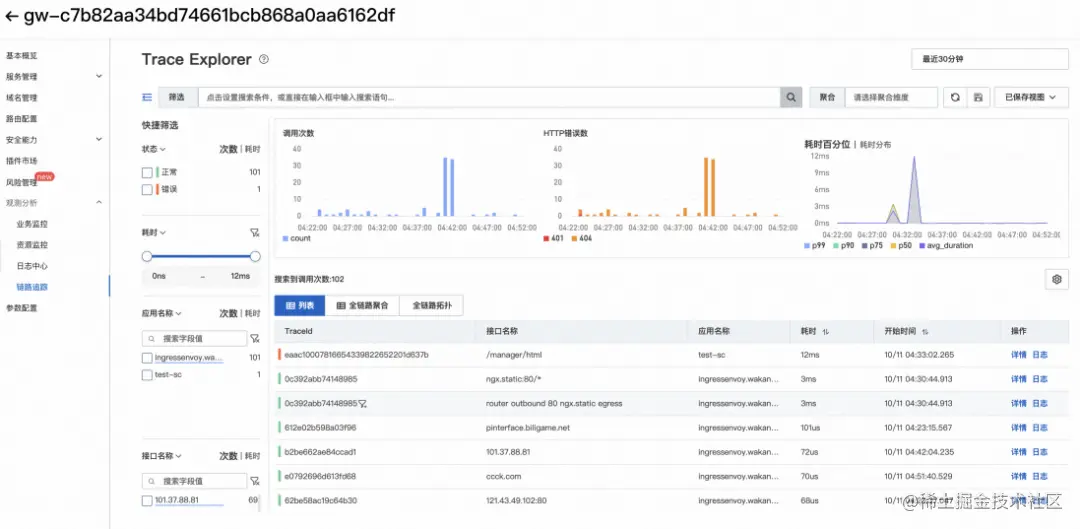Open 日志 for the ccck.com trace
The width and height of the screenshot is (1080, 529).
click(1039, 476)
